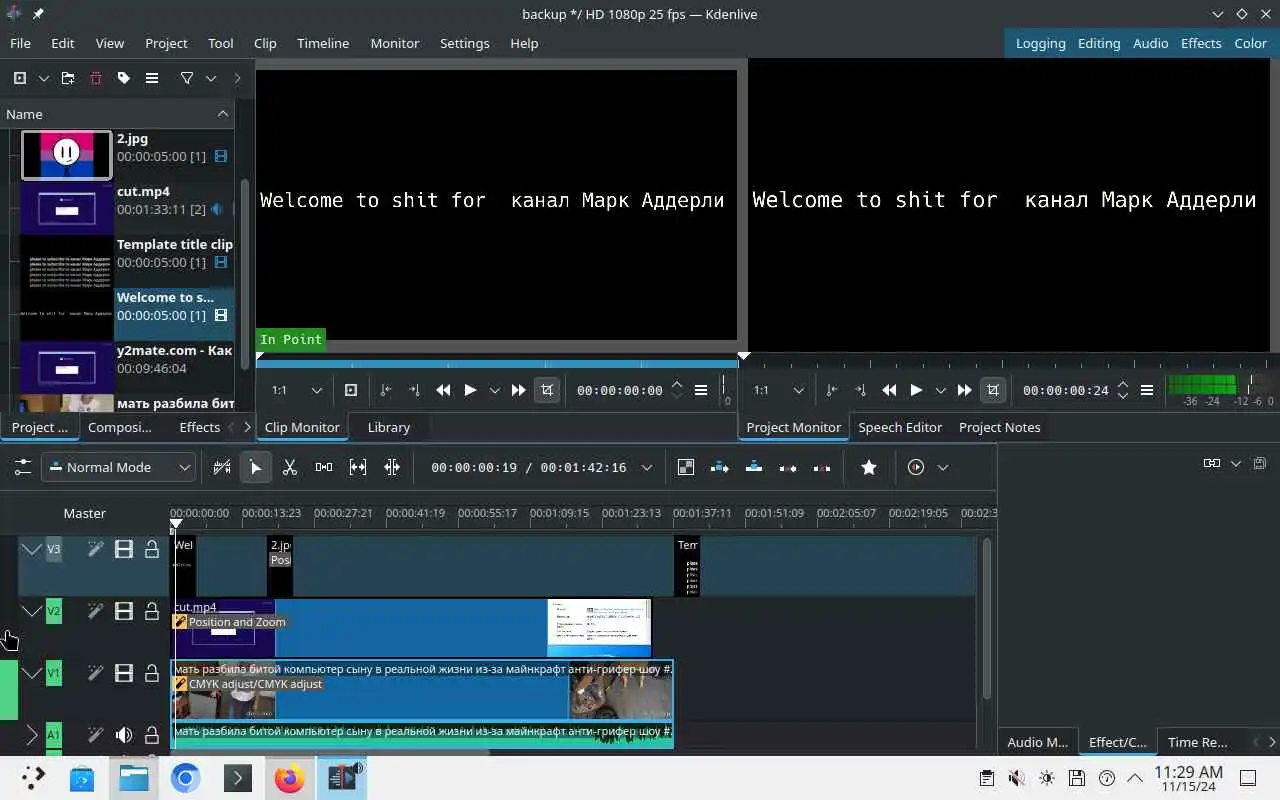Hide video on track V2
The image size is (1280, 800).
coord(124,611)
